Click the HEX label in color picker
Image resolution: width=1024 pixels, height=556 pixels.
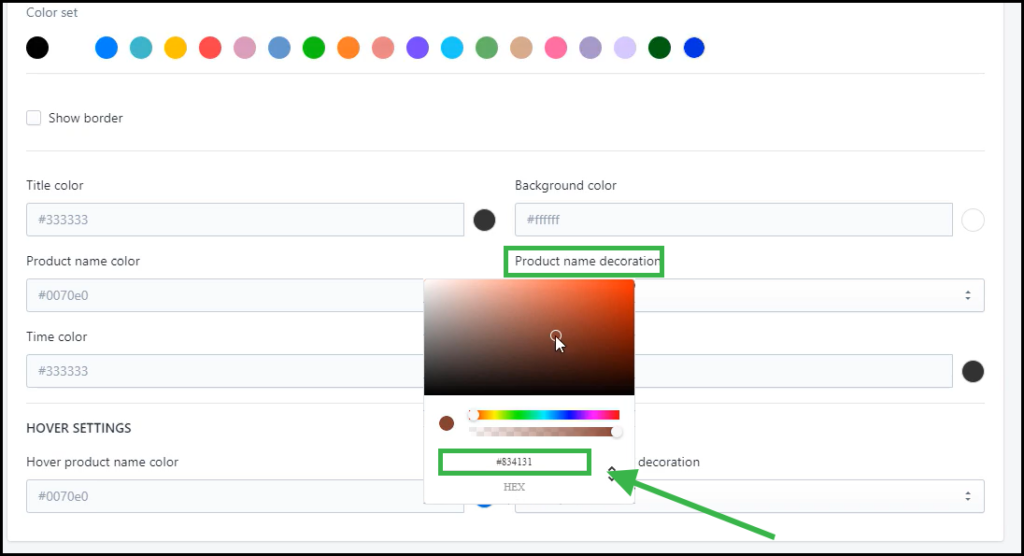514,487
